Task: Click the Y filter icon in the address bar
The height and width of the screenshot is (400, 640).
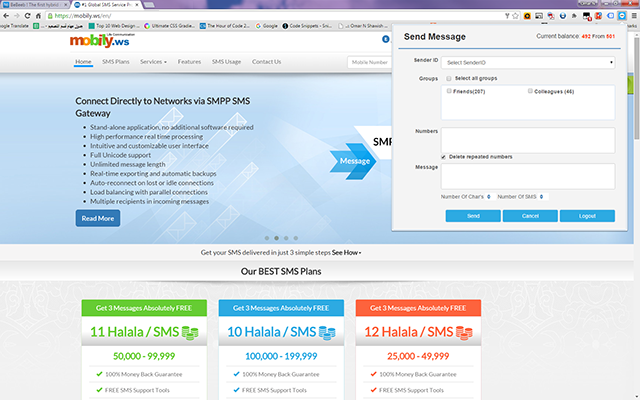Action: pos(507,16)
